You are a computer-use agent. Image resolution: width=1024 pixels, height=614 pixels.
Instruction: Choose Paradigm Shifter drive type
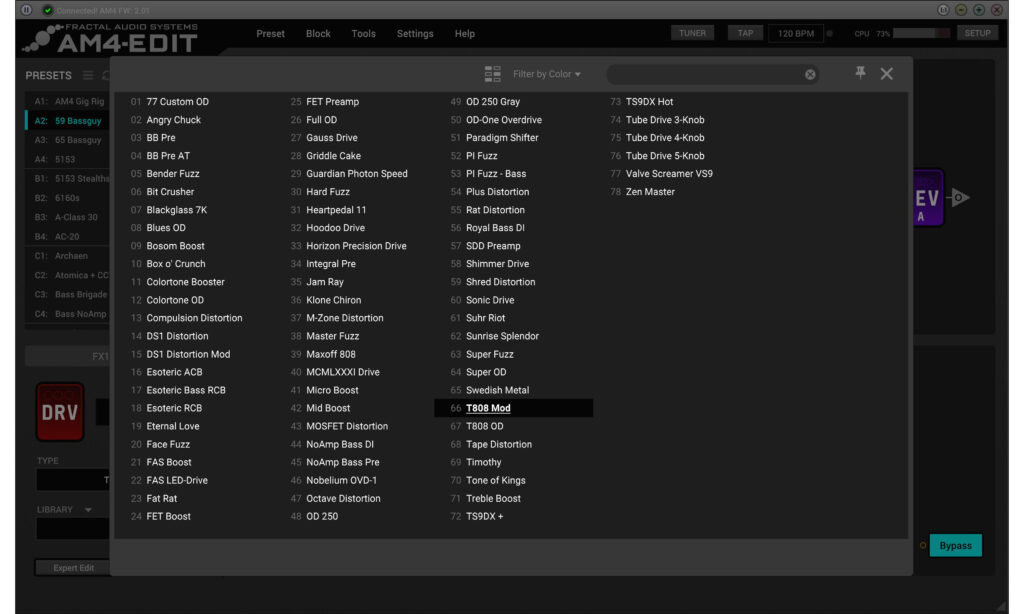[x=502, y=138]
